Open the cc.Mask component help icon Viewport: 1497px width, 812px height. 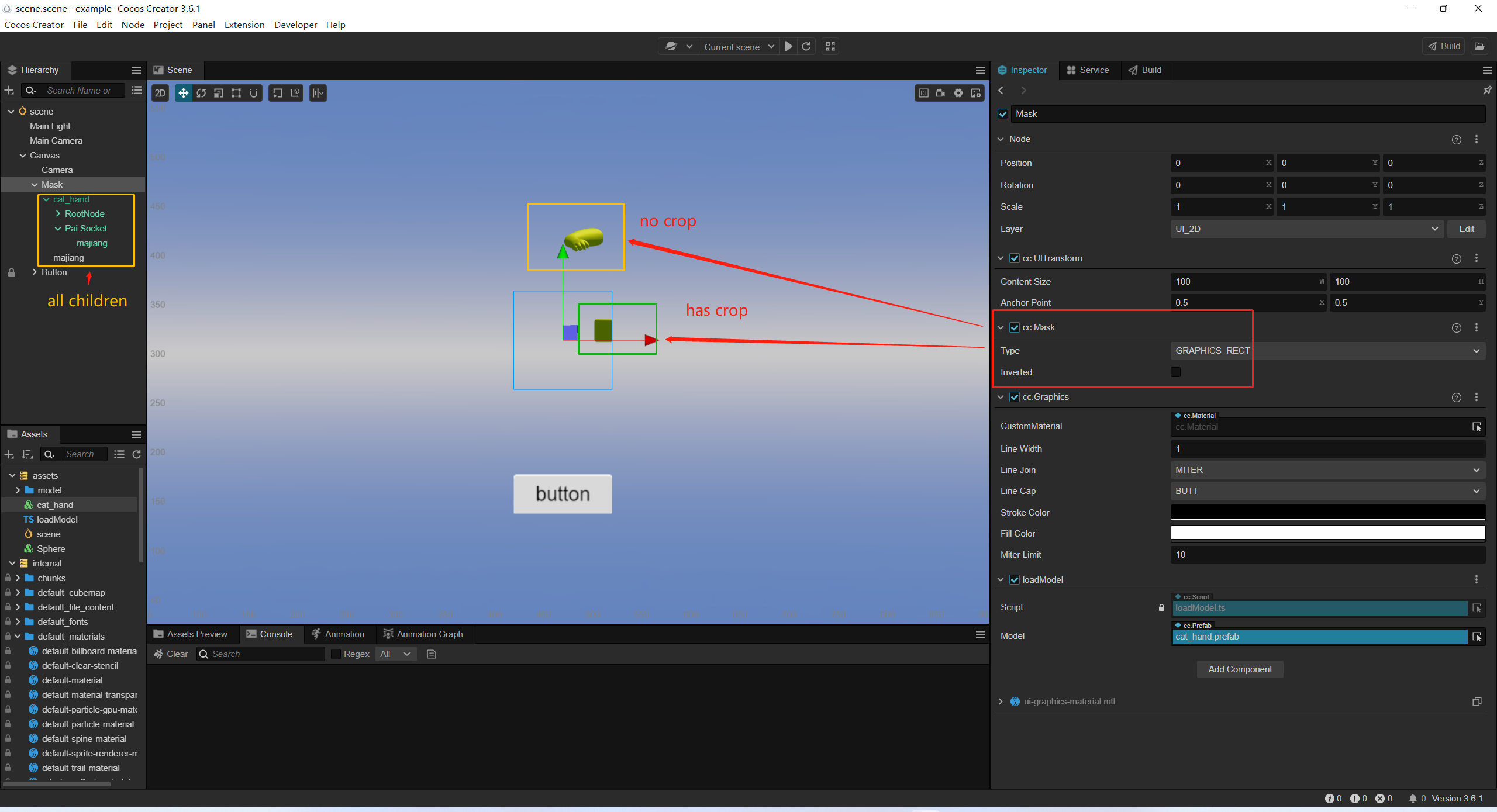click(1456, 328)
